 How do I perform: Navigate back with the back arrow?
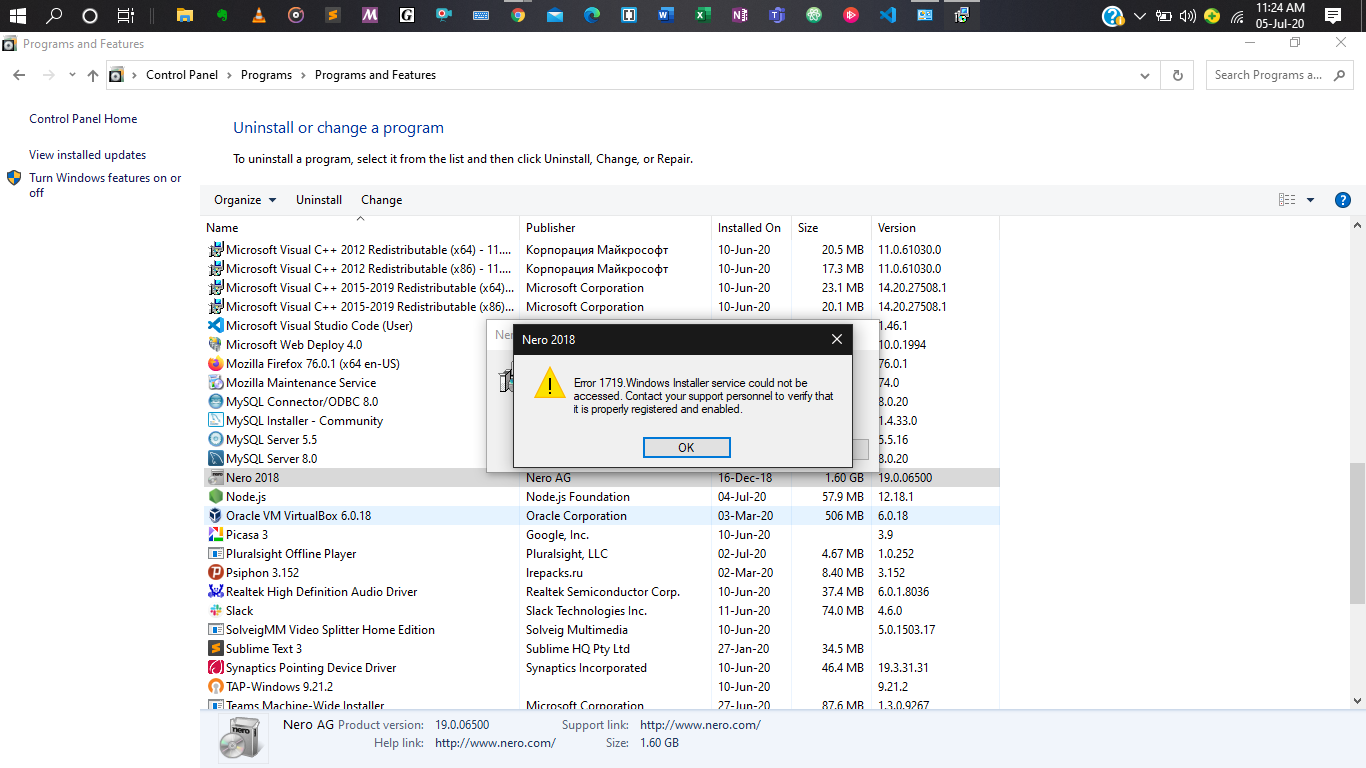pyautogui.click(x=19, y=75)
